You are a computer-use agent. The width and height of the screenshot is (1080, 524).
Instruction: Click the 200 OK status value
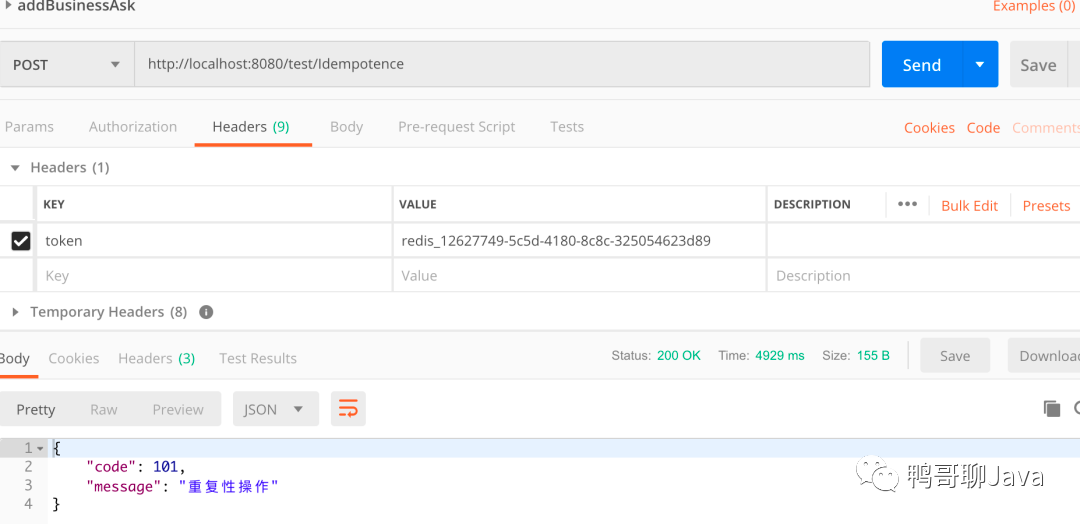[x=678, y=355]
